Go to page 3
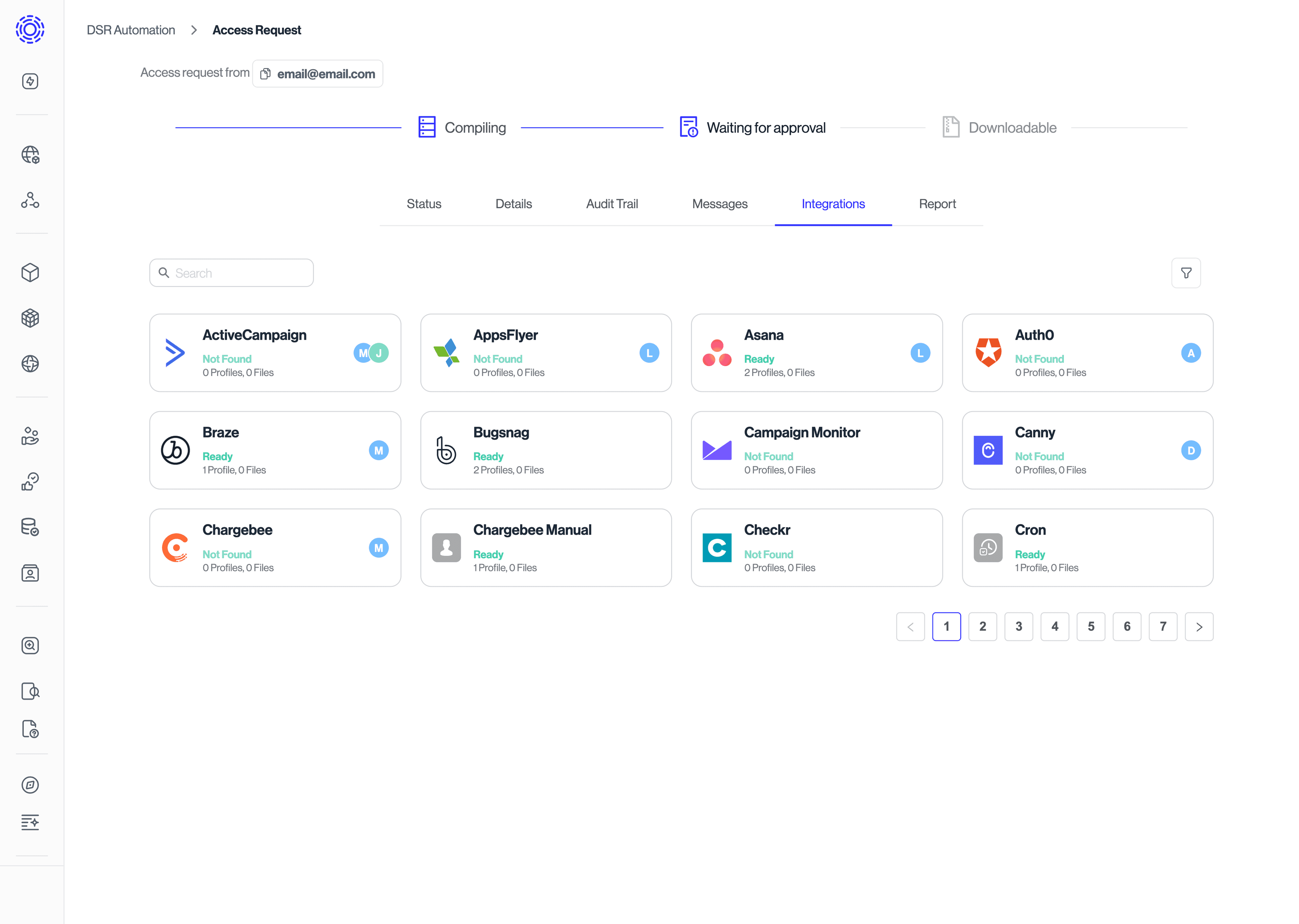 [1019, 626]
